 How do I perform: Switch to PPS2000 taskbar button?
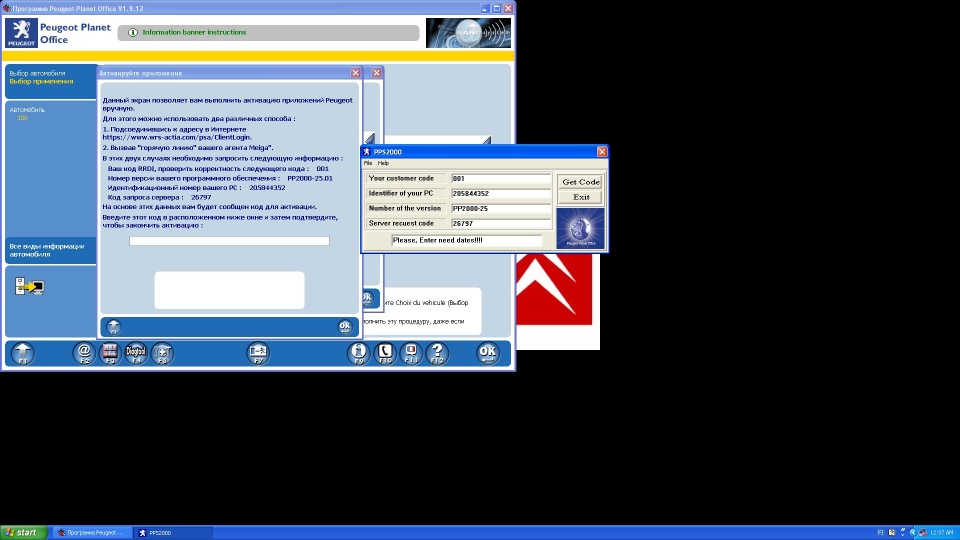(x=173, y=533)
